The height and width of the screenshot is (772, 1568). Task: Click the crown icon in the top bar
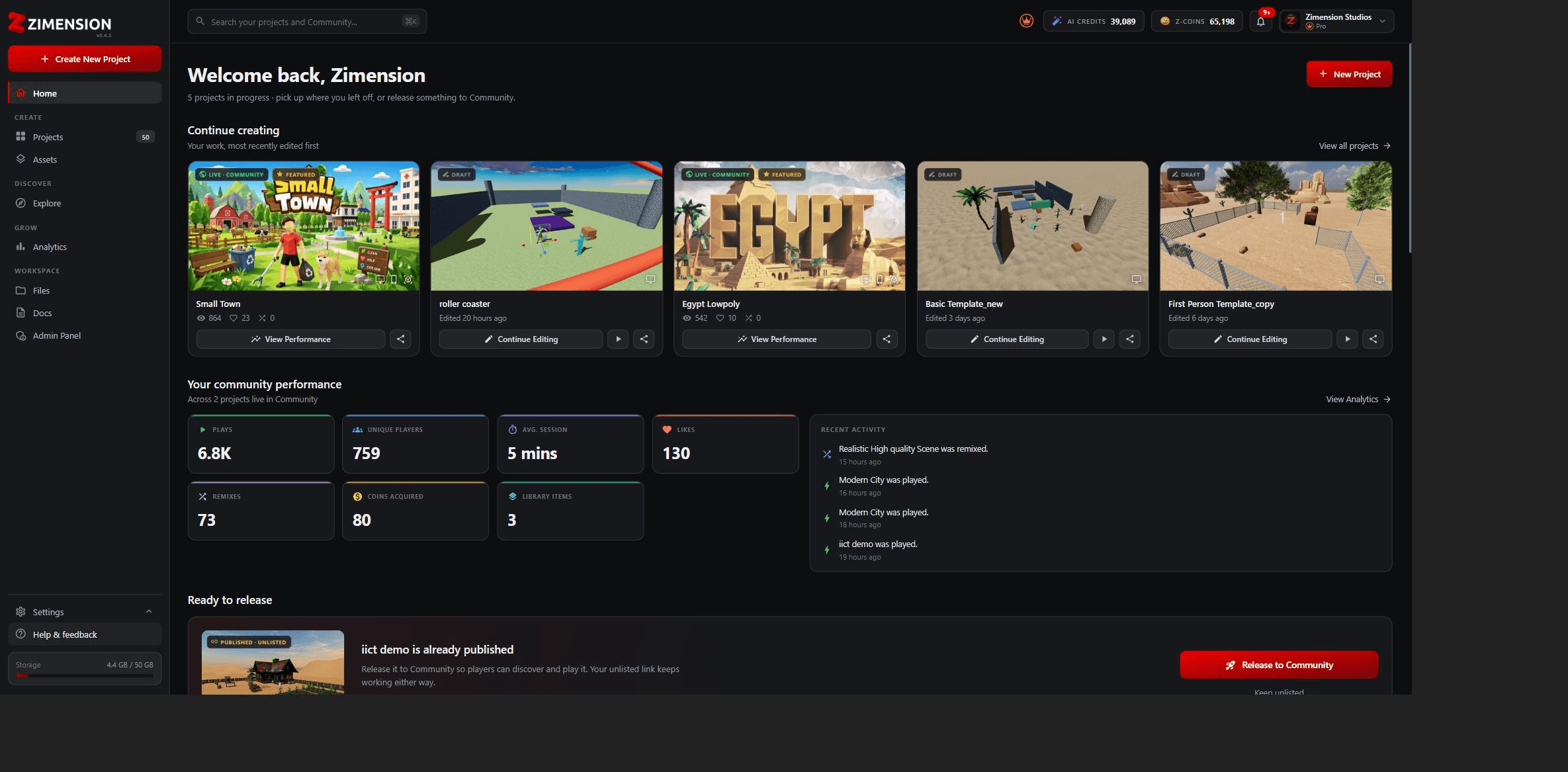click(1026, 21)
